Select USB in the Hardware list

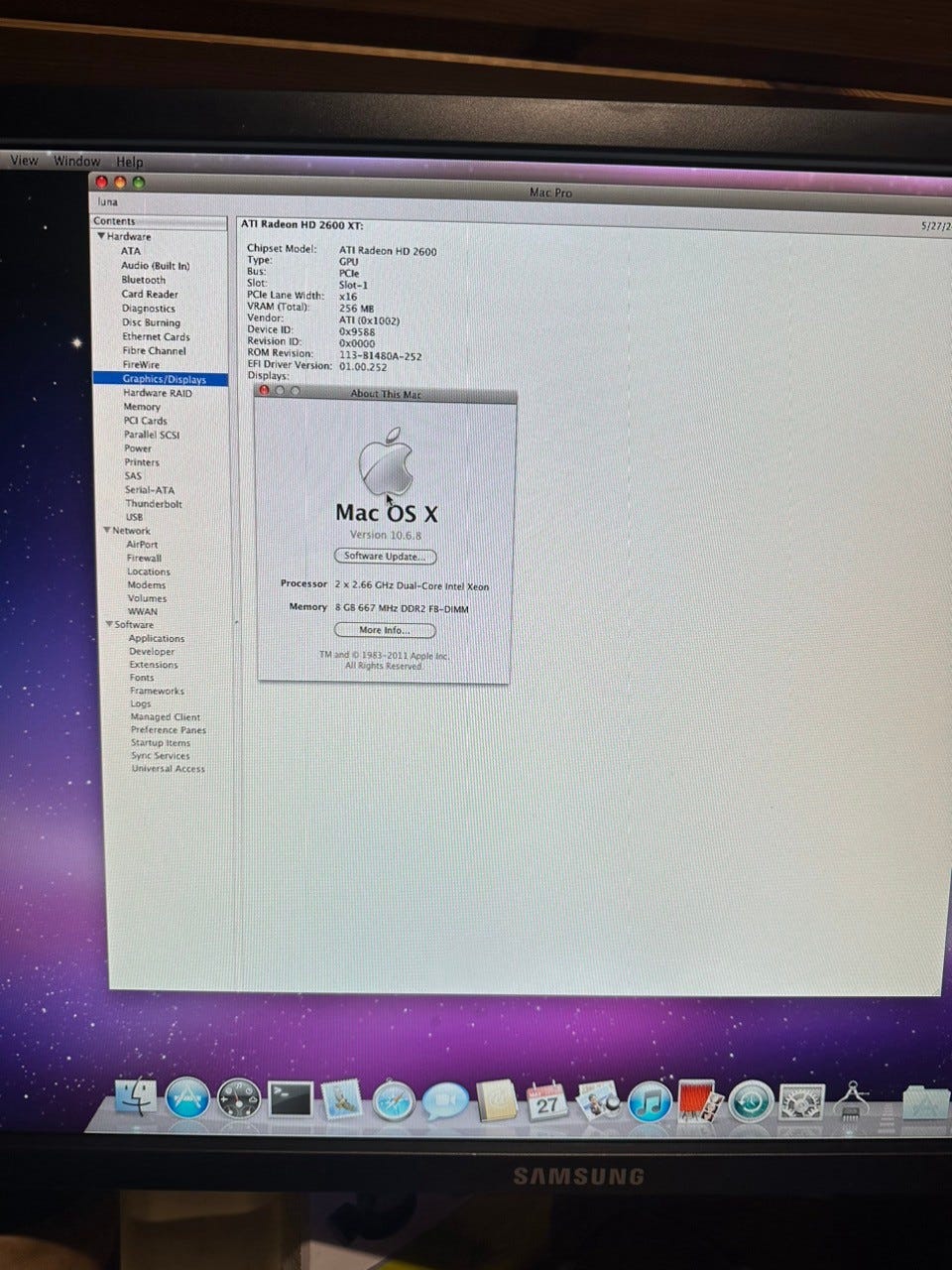click(x=135, y=517)
